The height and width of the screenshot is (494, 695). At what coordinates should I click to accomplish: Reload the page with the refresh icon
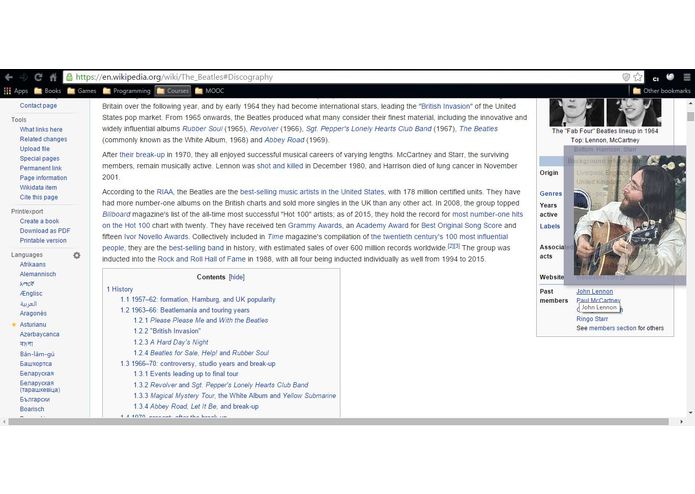pos(38,77)
